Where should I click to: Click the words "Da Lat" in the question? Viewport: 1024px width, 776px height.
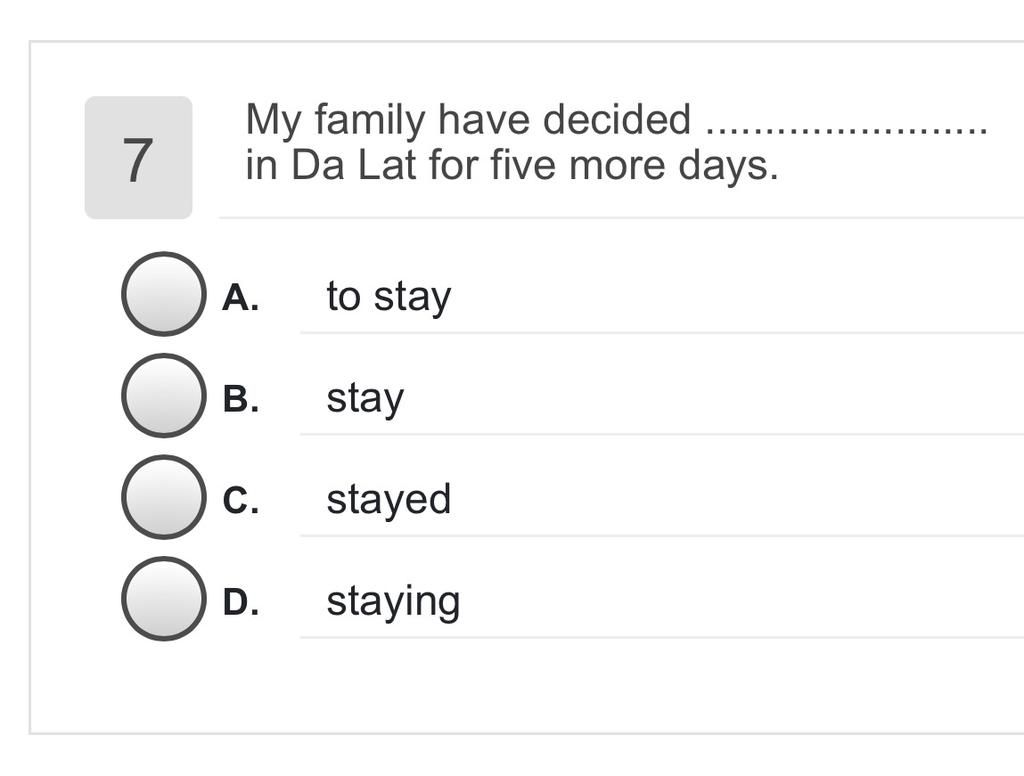[353, 165]
